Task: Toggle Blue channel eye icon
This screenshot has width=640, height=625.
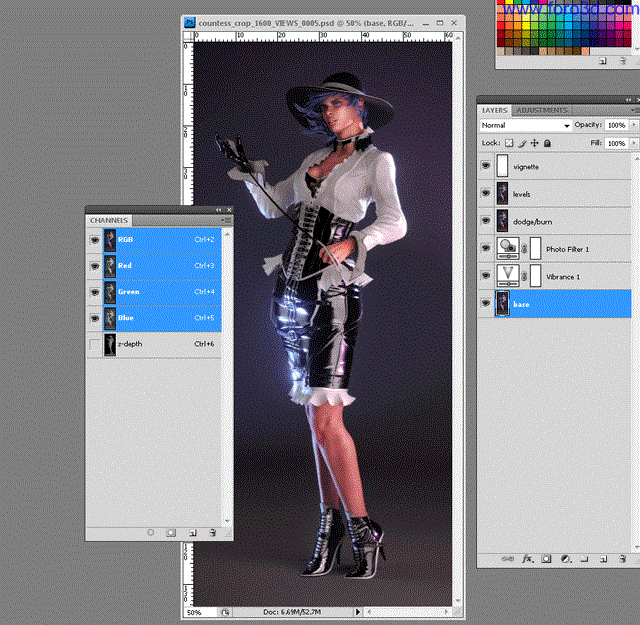Action: click(x=95, y=318)
